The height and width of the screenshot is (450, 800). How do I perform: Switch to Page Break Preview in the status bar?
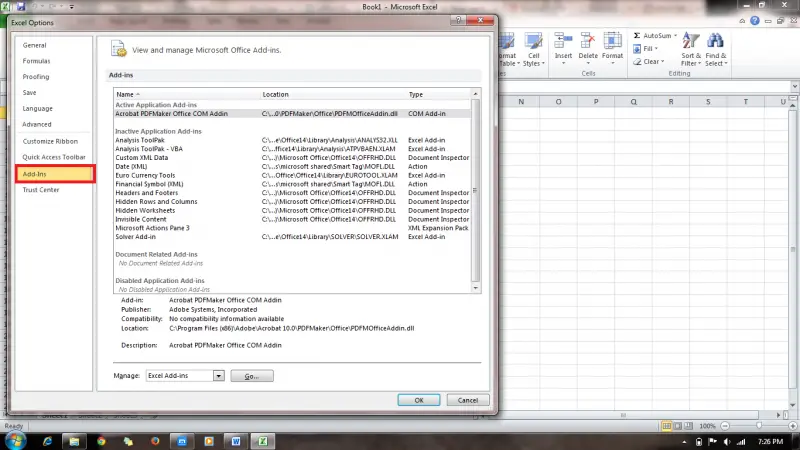pos(688,426)
